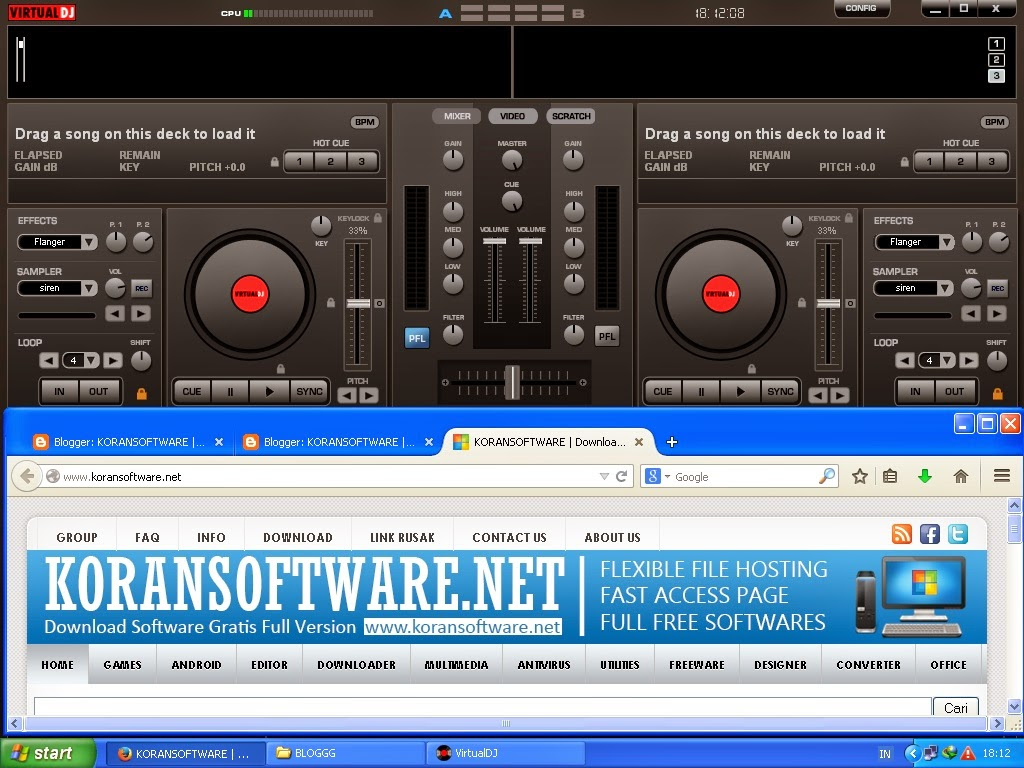Halve left deck loop length arrow
1024x768 pixels.
coord(49,360)
